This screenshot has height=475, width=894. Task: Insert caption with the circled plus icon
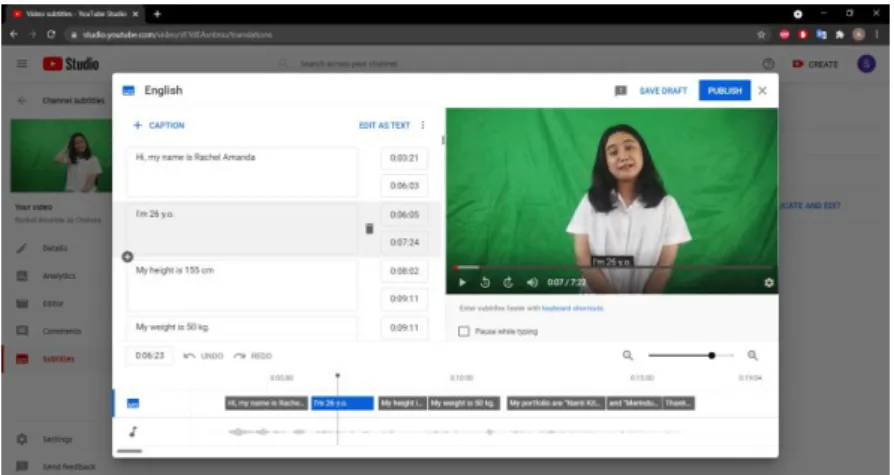point(128,257)
